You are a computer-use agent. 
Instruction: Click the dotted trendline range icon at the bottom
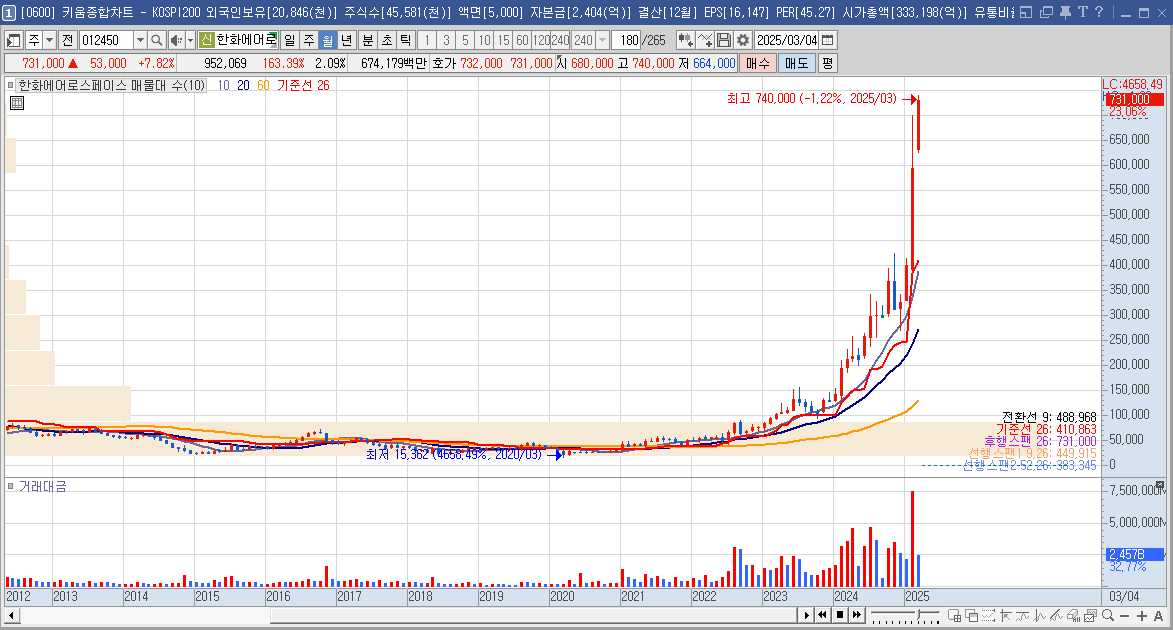coord(988,616)
